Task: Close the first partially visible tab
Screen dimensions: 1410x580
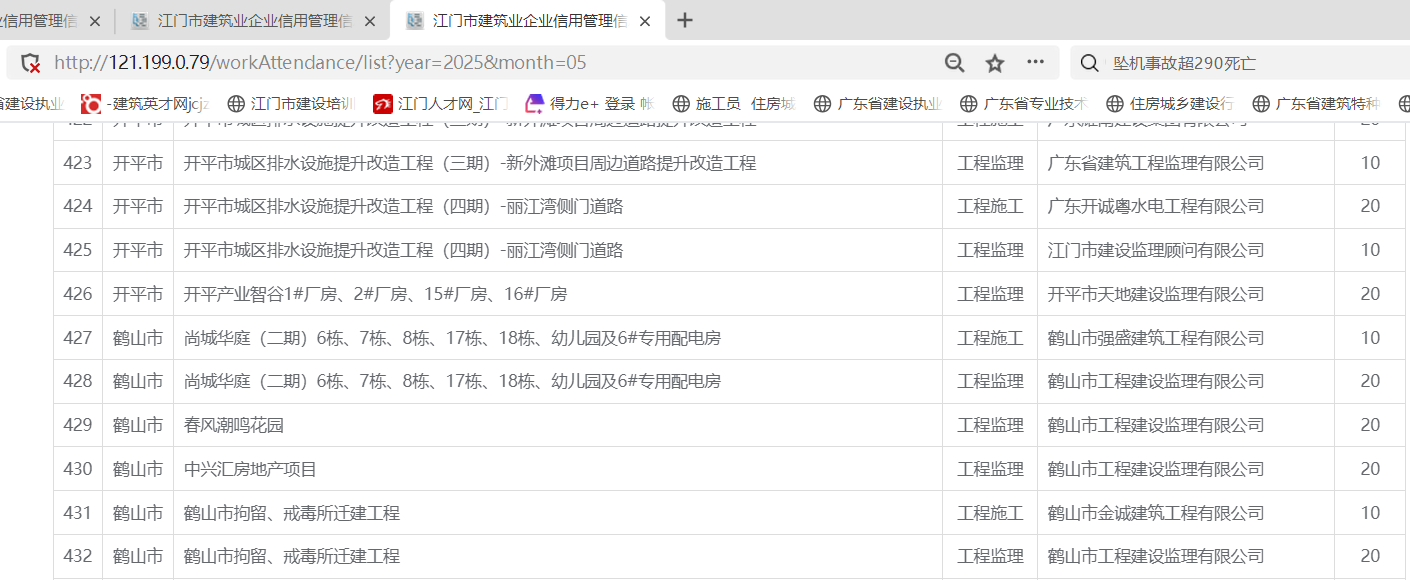Action: pos(95,21)
